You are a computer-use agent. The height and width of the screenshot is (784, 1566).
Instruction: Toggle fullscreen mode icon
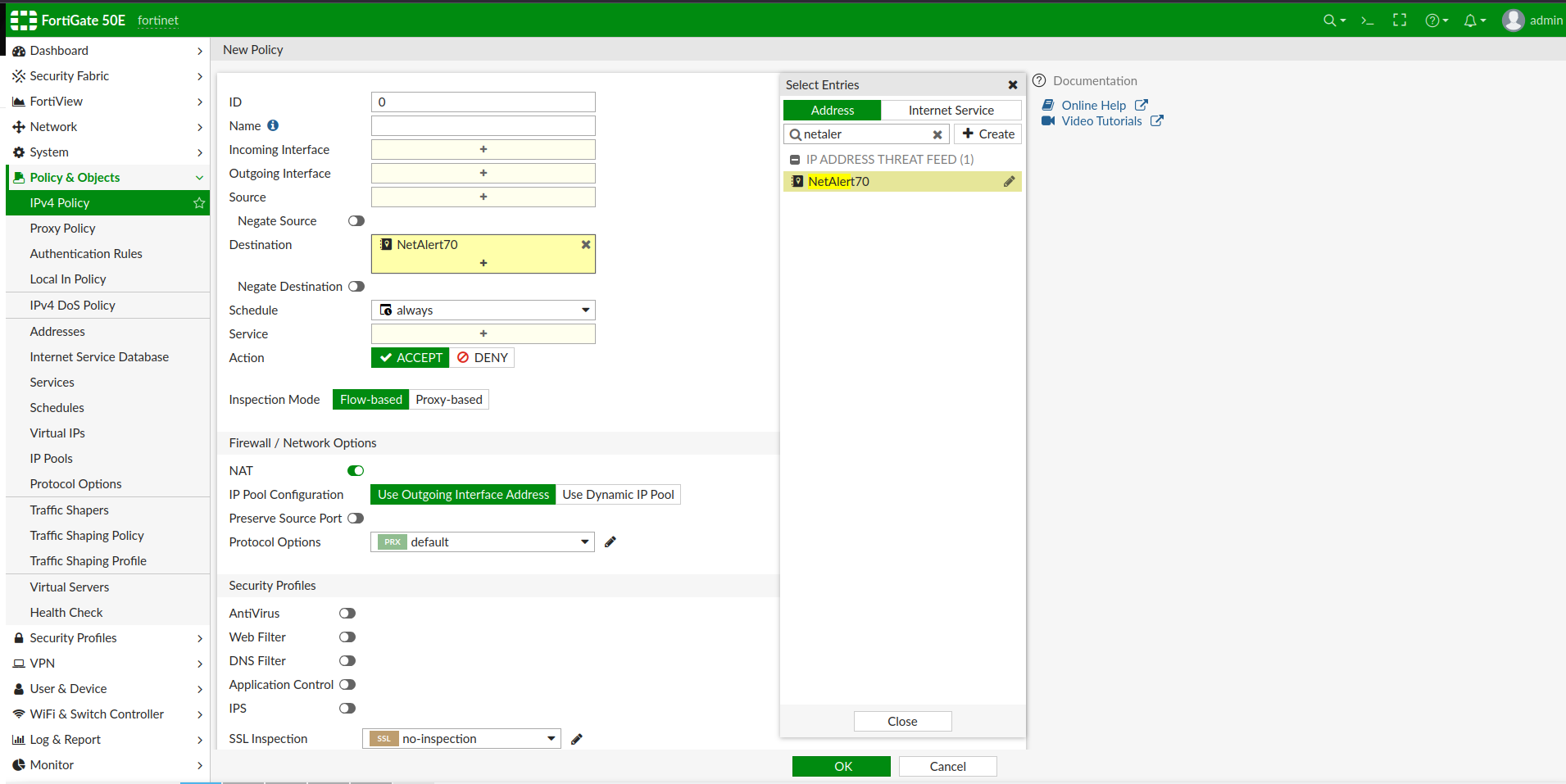[x=1400, y=20]
